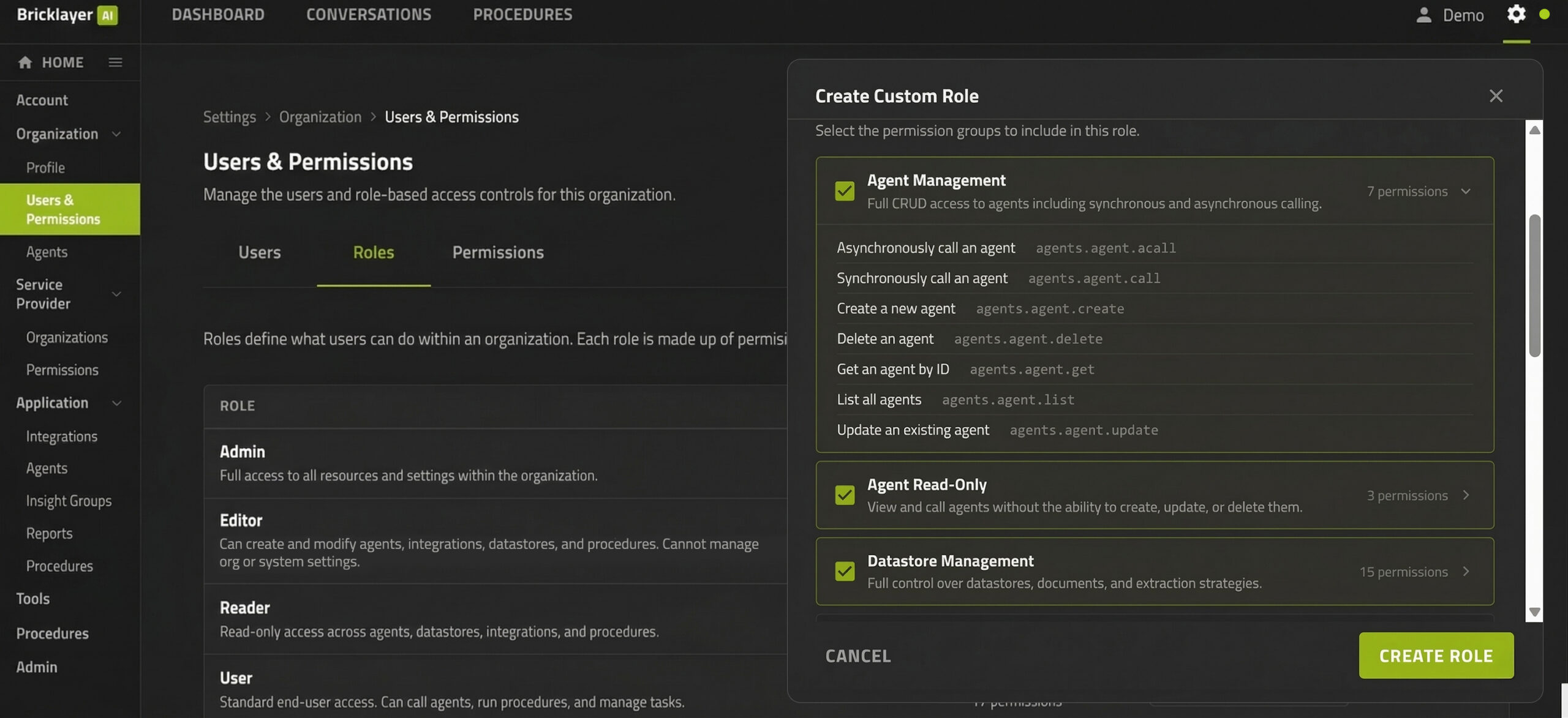Uncheck the Agent Management checkbox

(x=845, y=191)
